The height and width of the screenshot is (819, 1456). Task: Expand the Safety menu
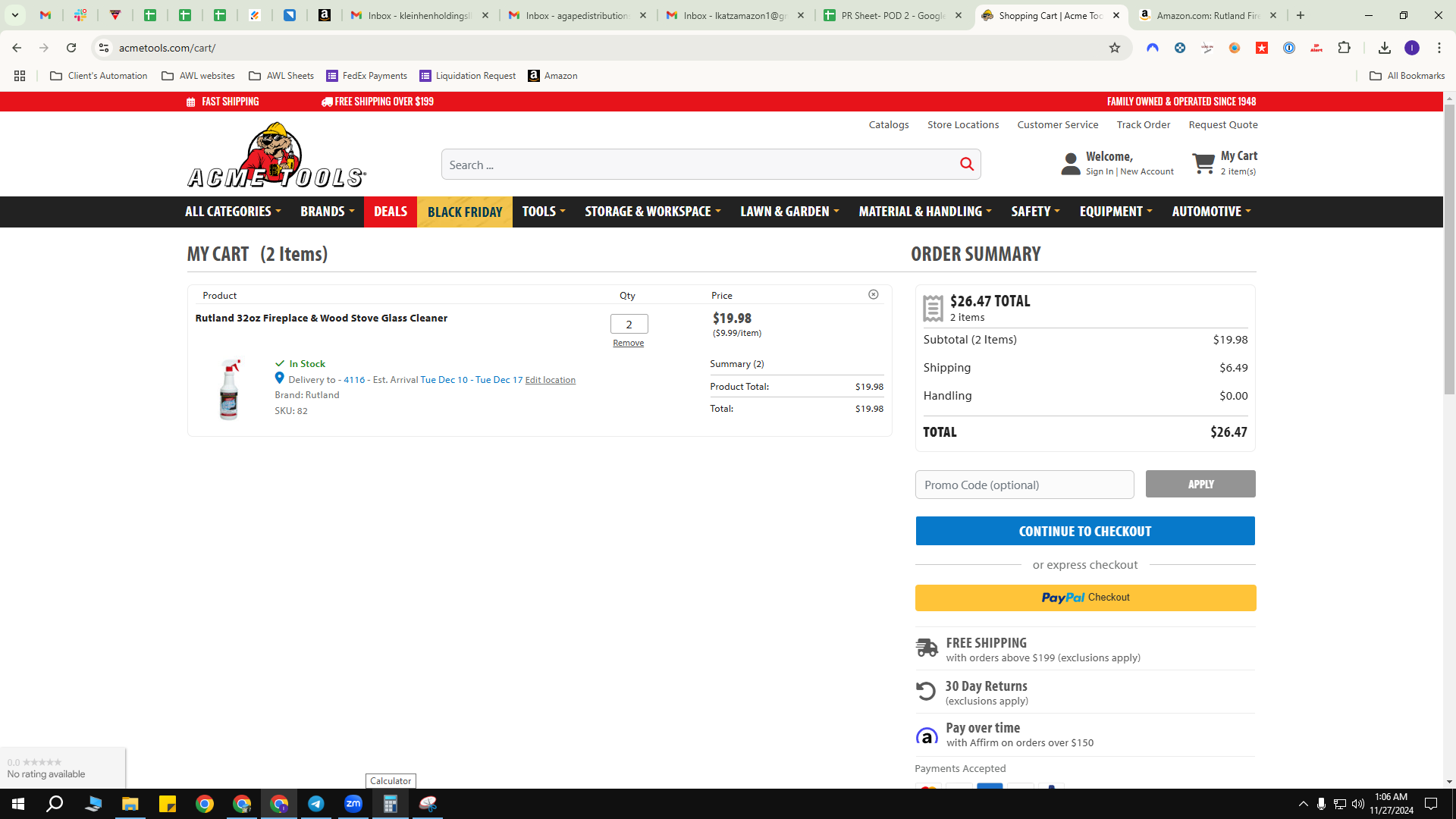pos(1035,212)
